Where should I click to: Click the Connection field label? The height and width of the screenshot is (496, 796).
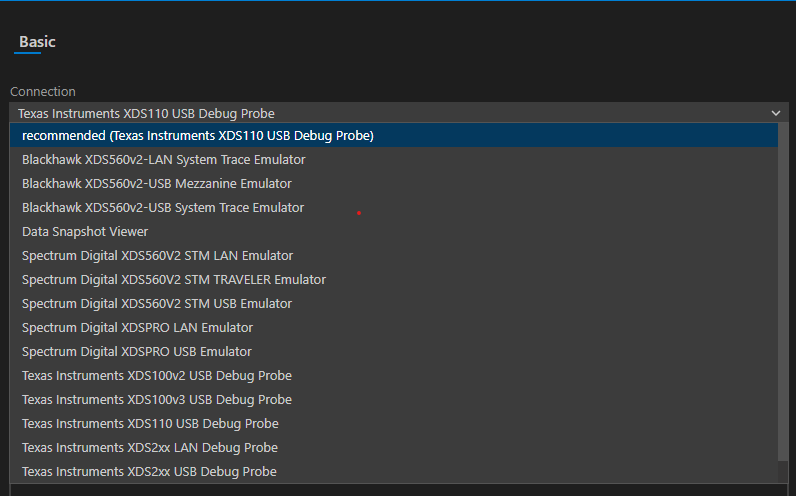(43, 92)
